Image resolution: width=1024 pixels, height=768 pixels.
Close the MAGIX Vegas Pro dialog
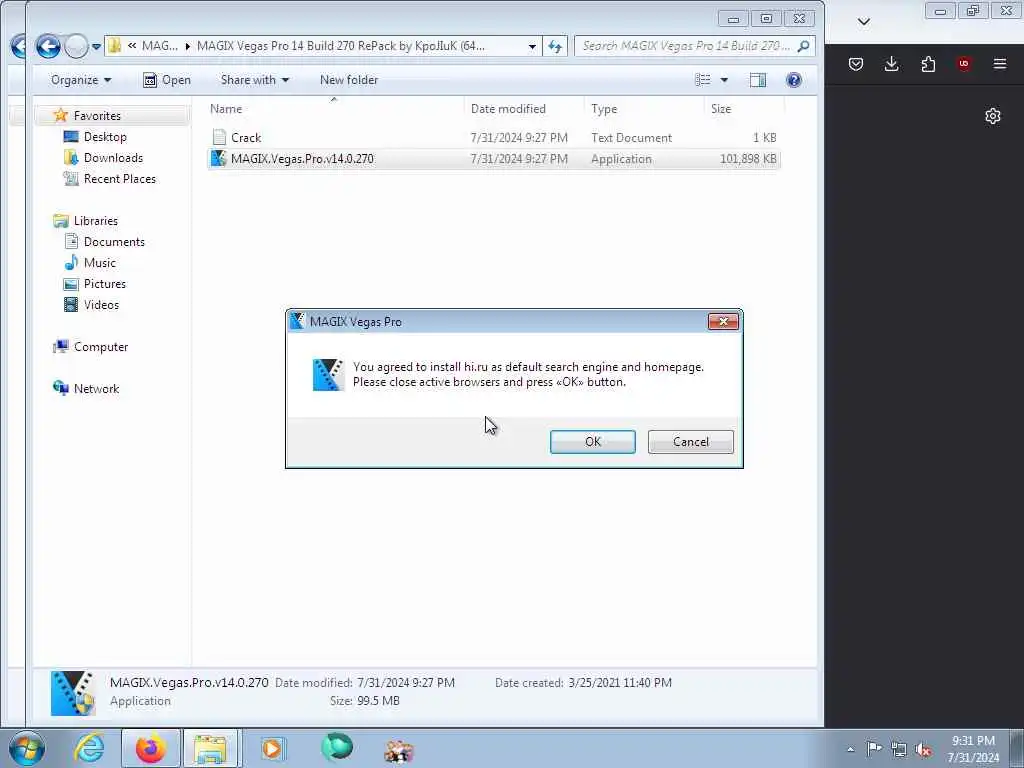723,321
